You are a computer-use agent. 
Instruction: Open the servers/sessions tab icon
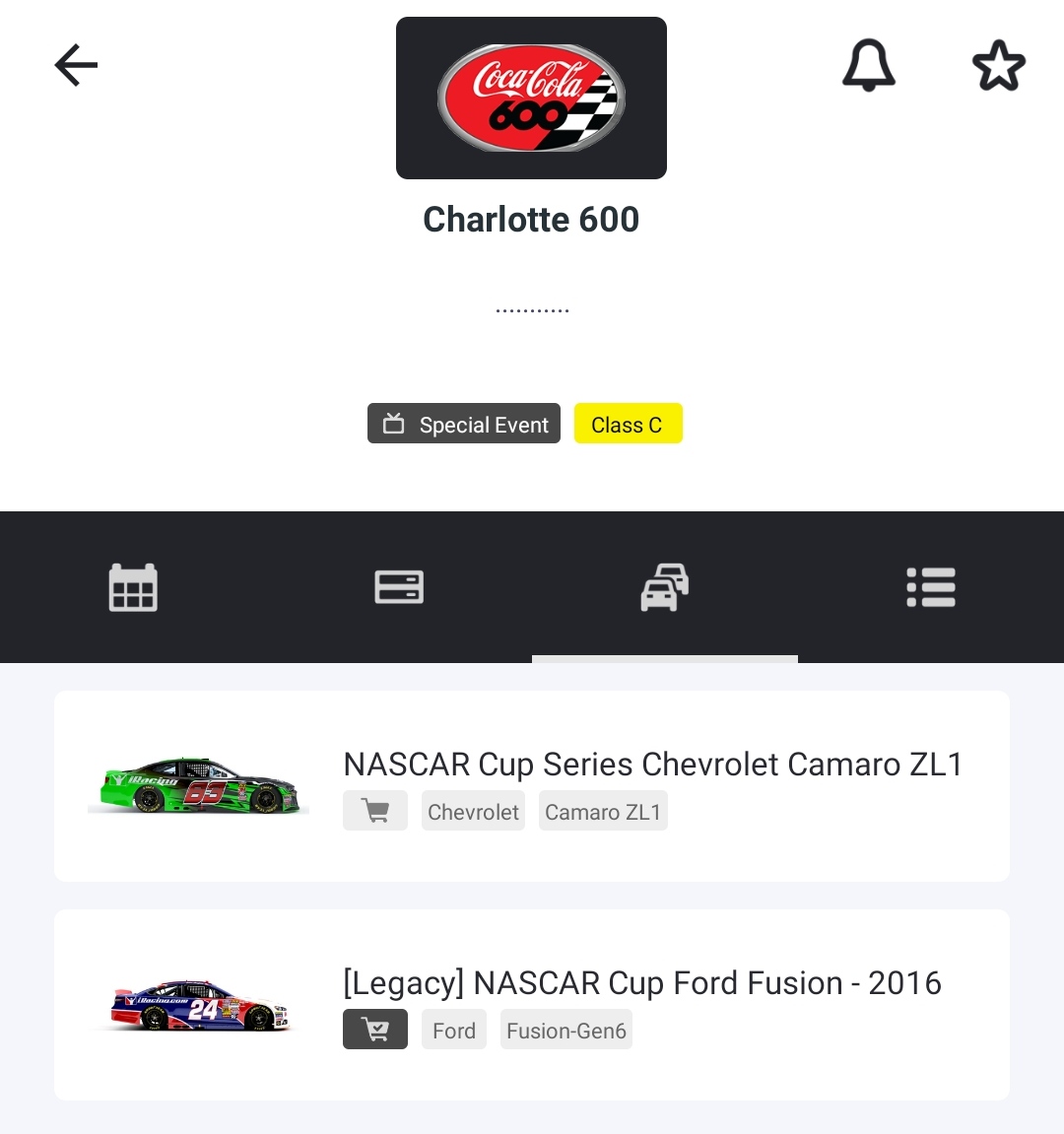[x=399, y=588]
